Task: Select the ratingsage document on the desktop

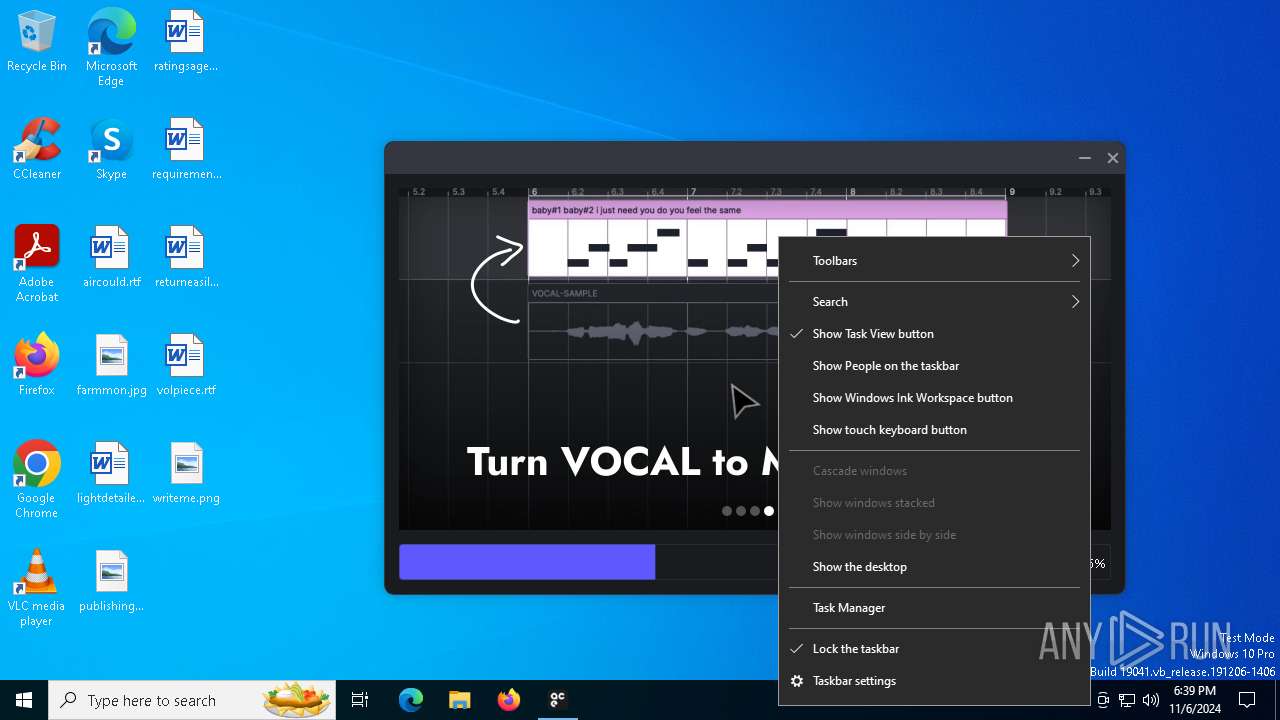Action: click(185, 42)
